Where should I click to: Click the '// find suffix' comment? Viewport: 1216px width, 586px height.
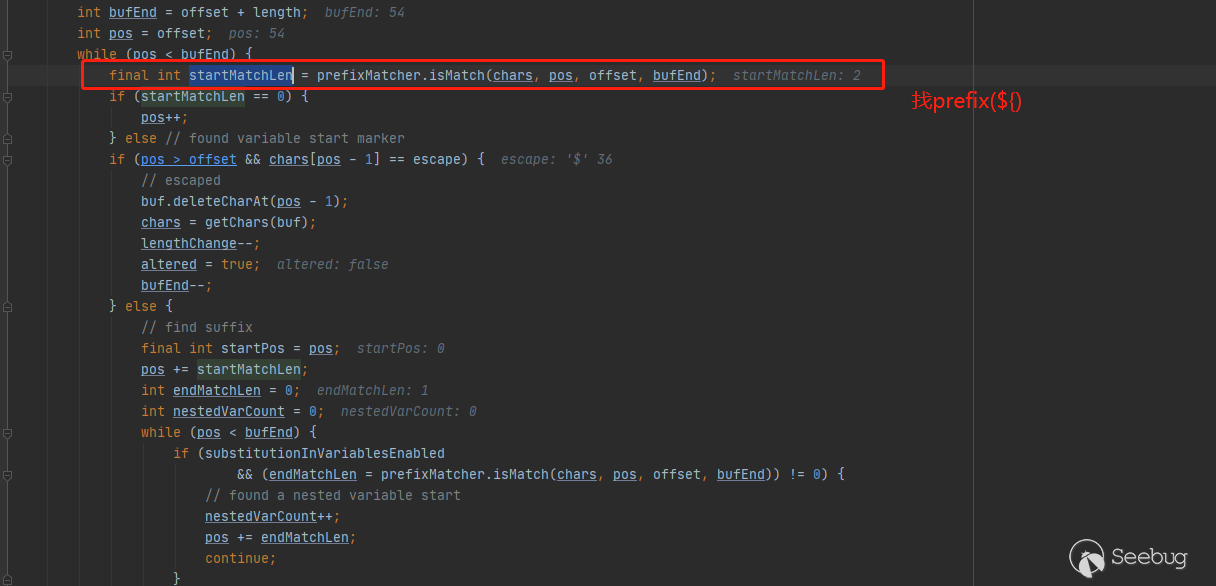tap(197, 327)
